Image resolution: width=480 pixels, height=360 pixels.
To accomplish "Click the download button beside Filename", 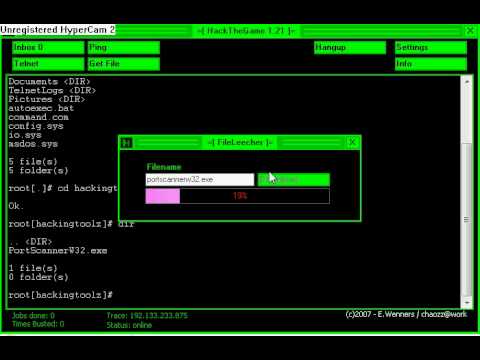I will pos(294,180).
